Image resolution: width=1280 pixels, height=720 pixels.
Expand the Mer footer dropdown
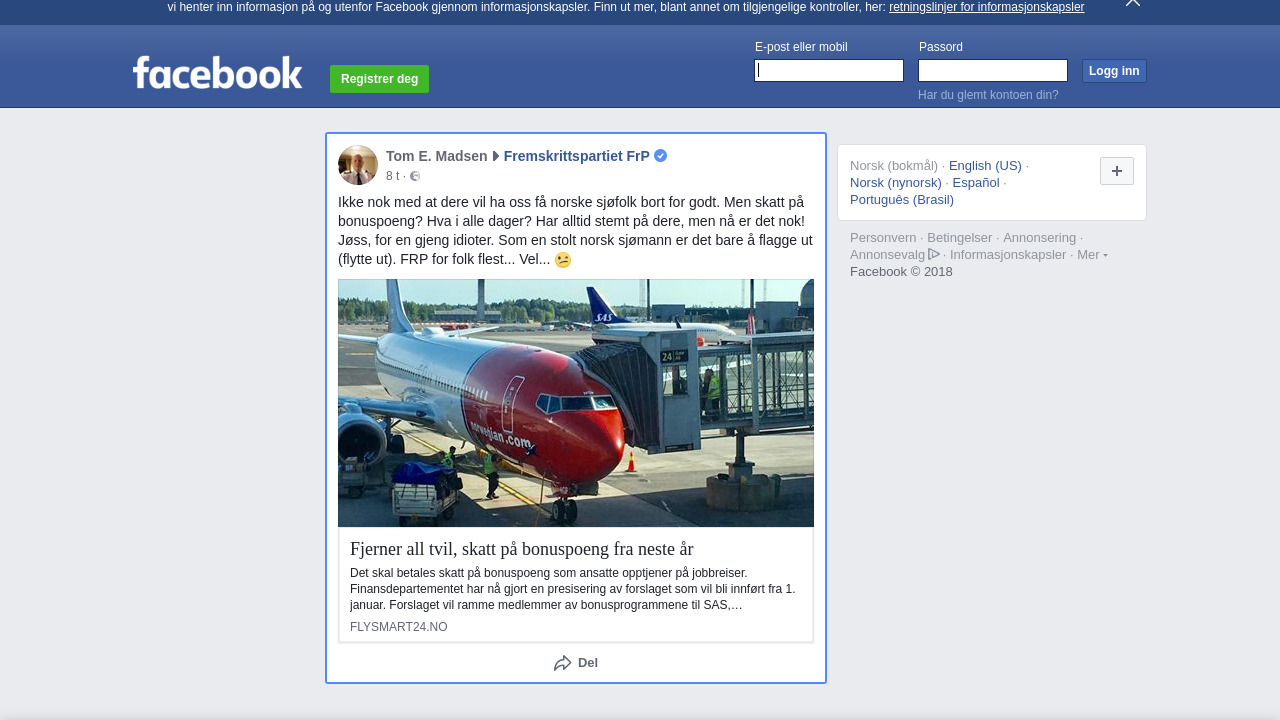[x=1092, y=254]
